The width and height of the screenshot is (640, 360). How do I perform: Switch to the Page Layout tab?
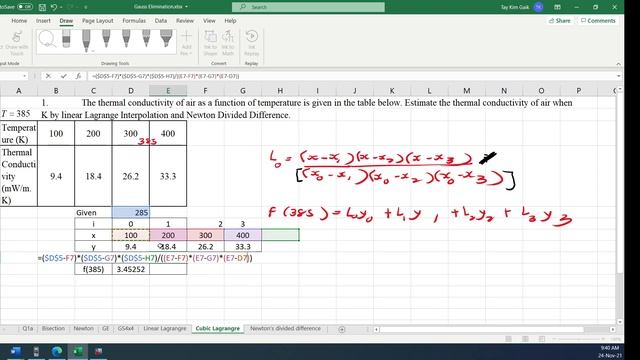(x=98, y=20)
